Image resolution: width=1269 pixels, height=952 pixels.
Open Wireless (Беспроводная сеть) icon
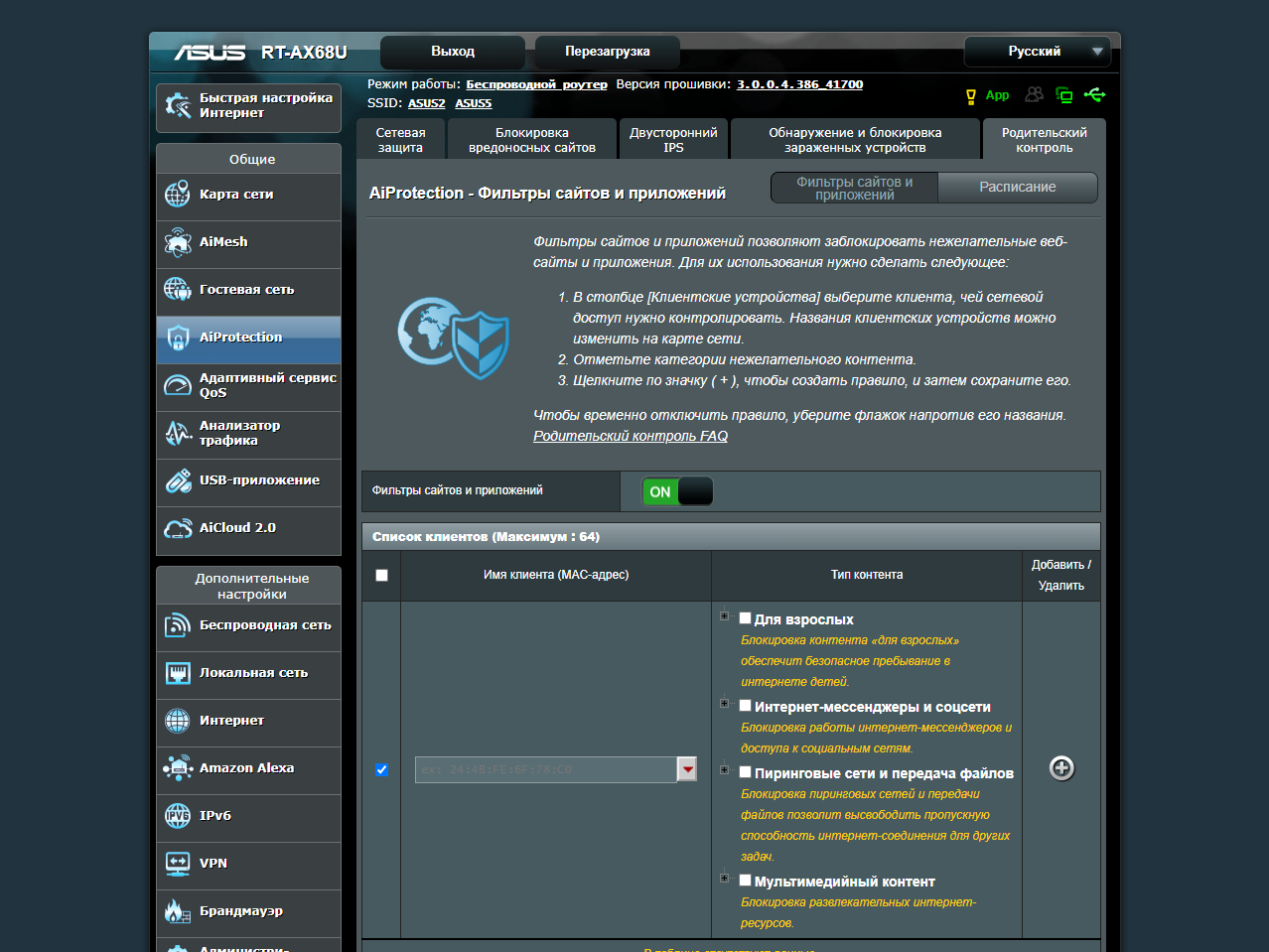click(x=178, y=625)
